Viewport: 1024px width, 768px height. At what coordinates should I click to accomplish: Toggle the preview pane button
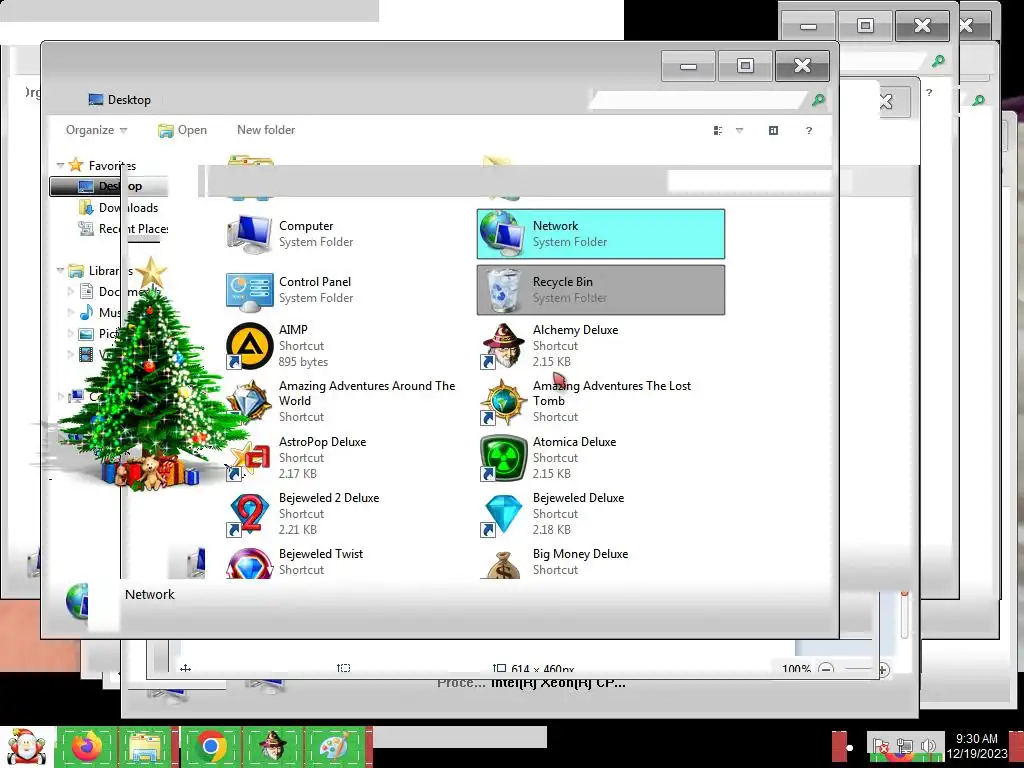[773, 131]
